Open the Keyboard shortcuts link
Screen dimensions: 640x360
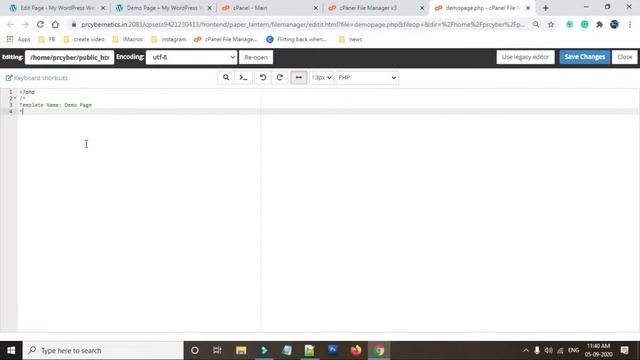click(x=37, y=78)
